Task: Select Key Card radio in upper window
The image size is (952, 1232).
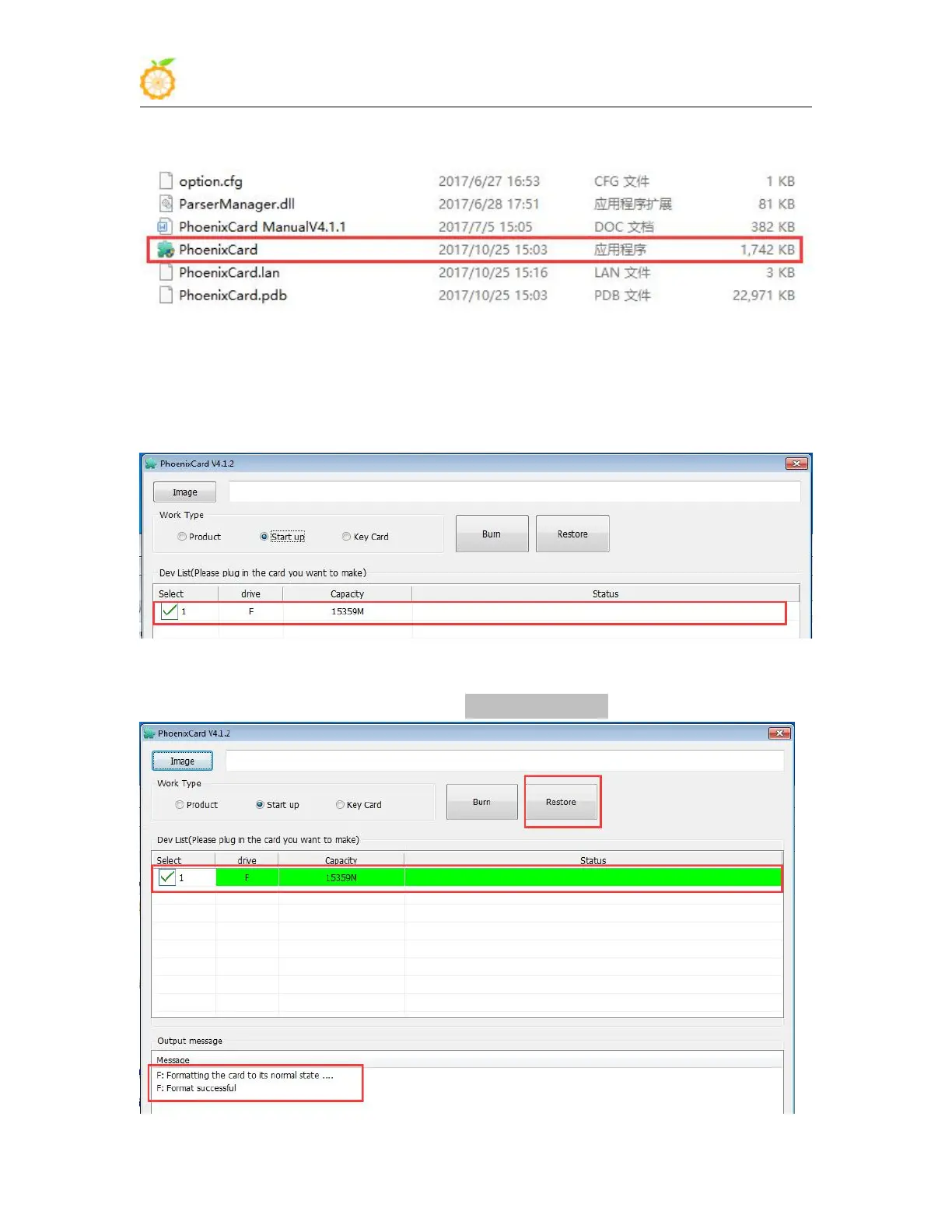Action: coord(346,537)
